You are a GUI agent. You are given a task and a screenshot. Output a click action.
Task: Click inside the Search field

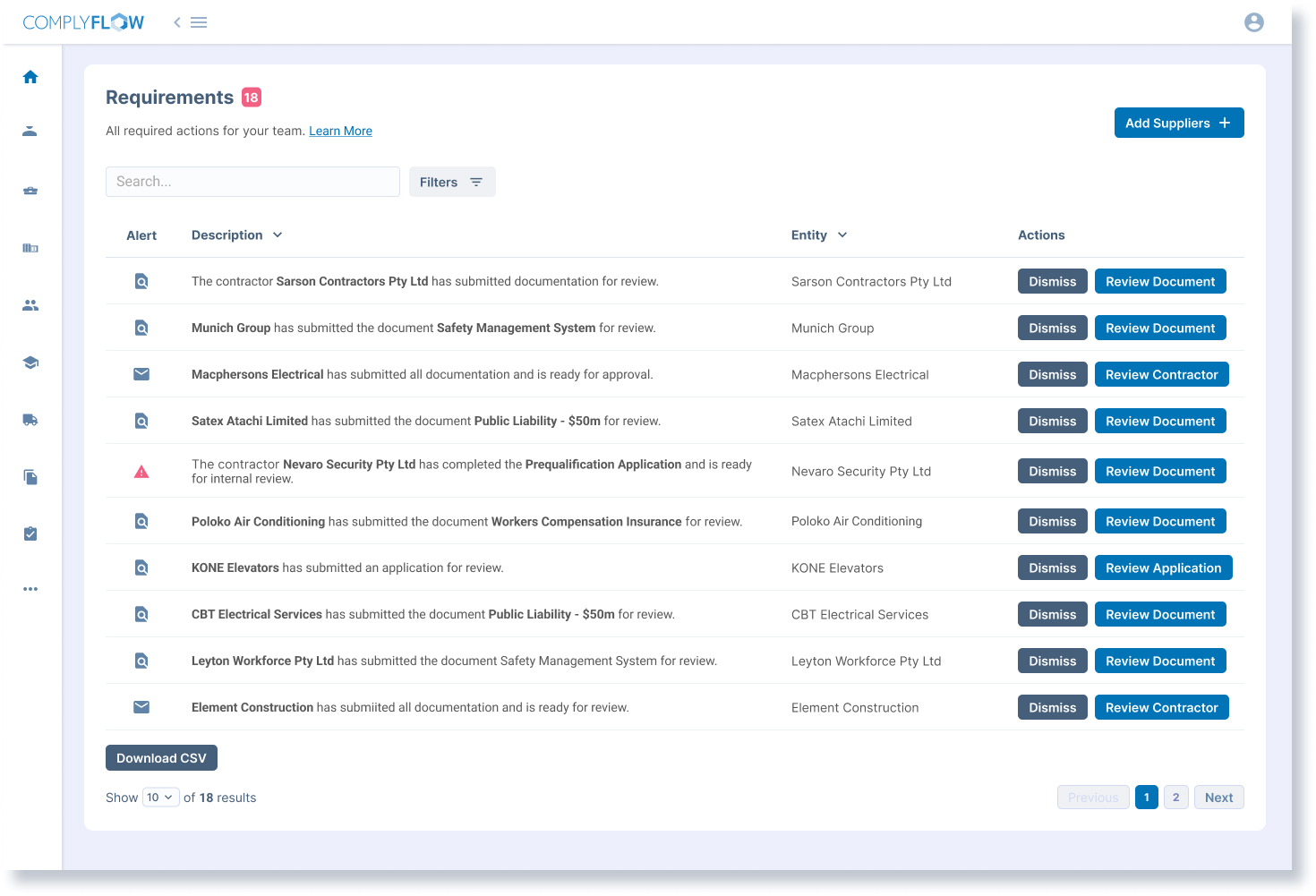pyautogui.click(x=252, y=181)
